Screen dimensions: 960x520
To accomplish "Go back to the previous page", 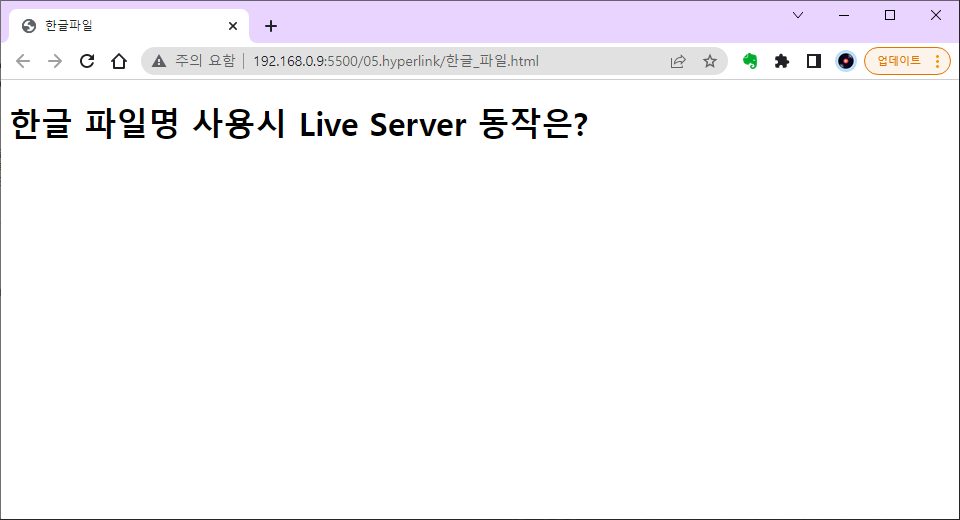I will click(23, 61).
